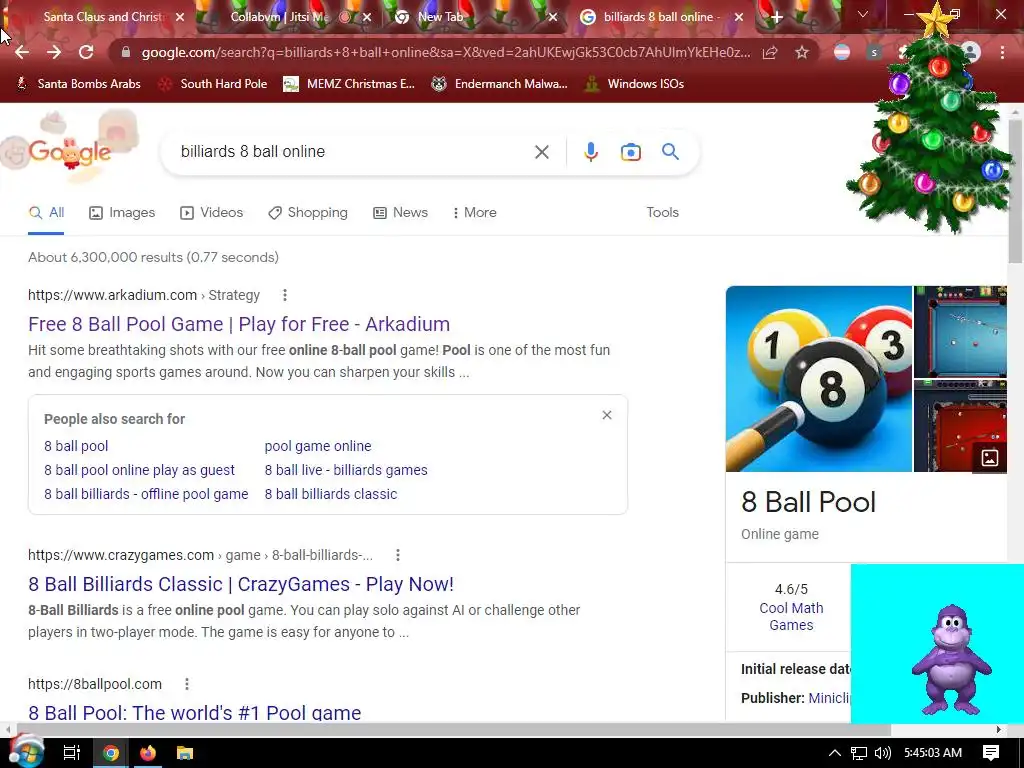1024x768 pixels.
Task: Open options for the CrazyGames result
Action: point(398,555)
